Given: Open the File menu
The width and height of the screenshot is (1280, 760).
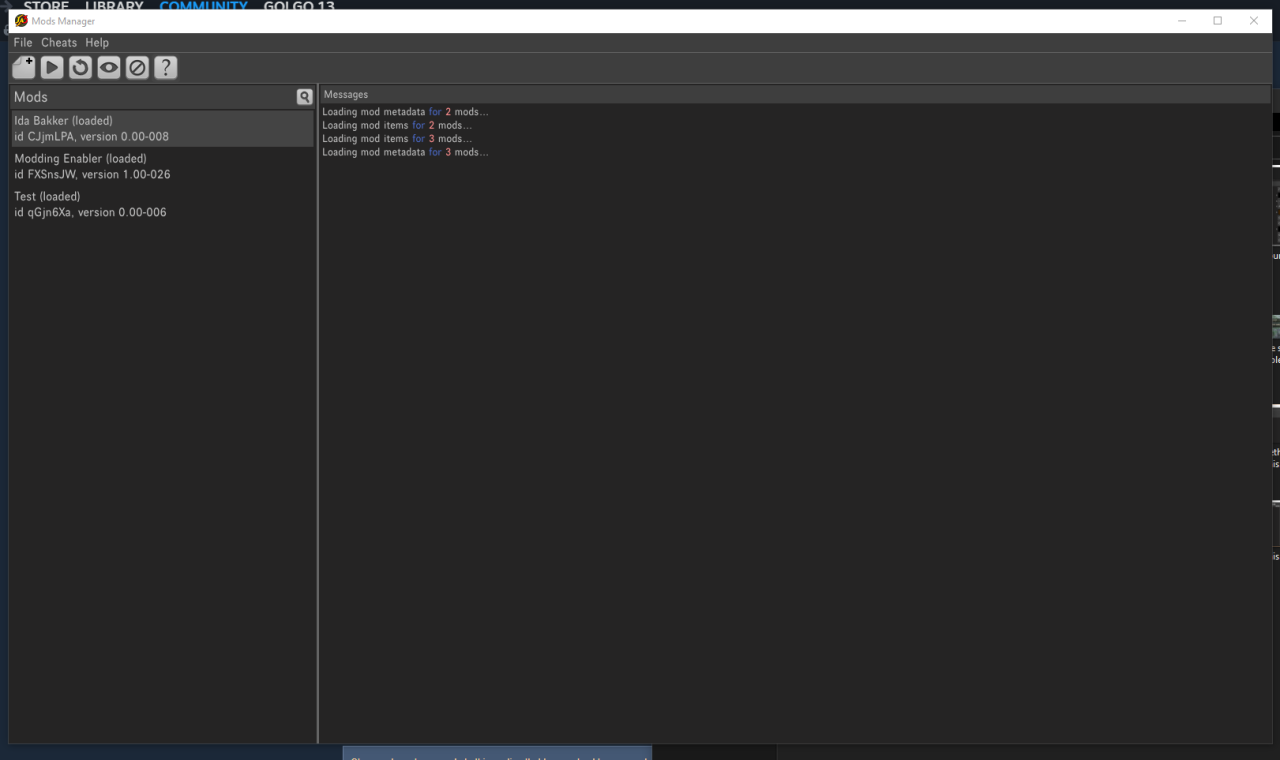Looking at the screenshot, I should (23, 43).
